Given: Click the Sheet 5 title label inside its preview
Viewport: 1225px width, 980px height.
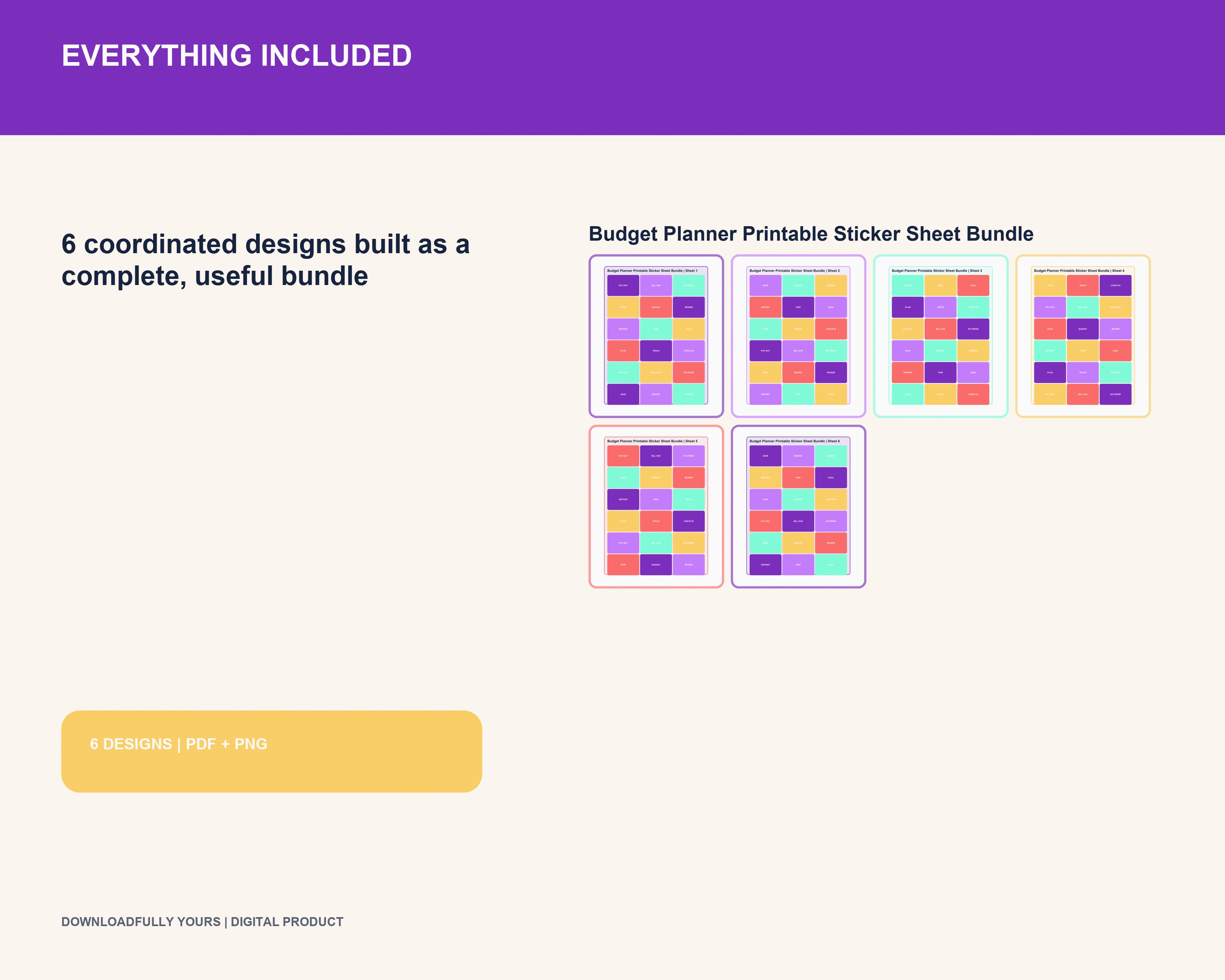Looking at the screenshot, I should pyautogui.click(x=652, y=441).
